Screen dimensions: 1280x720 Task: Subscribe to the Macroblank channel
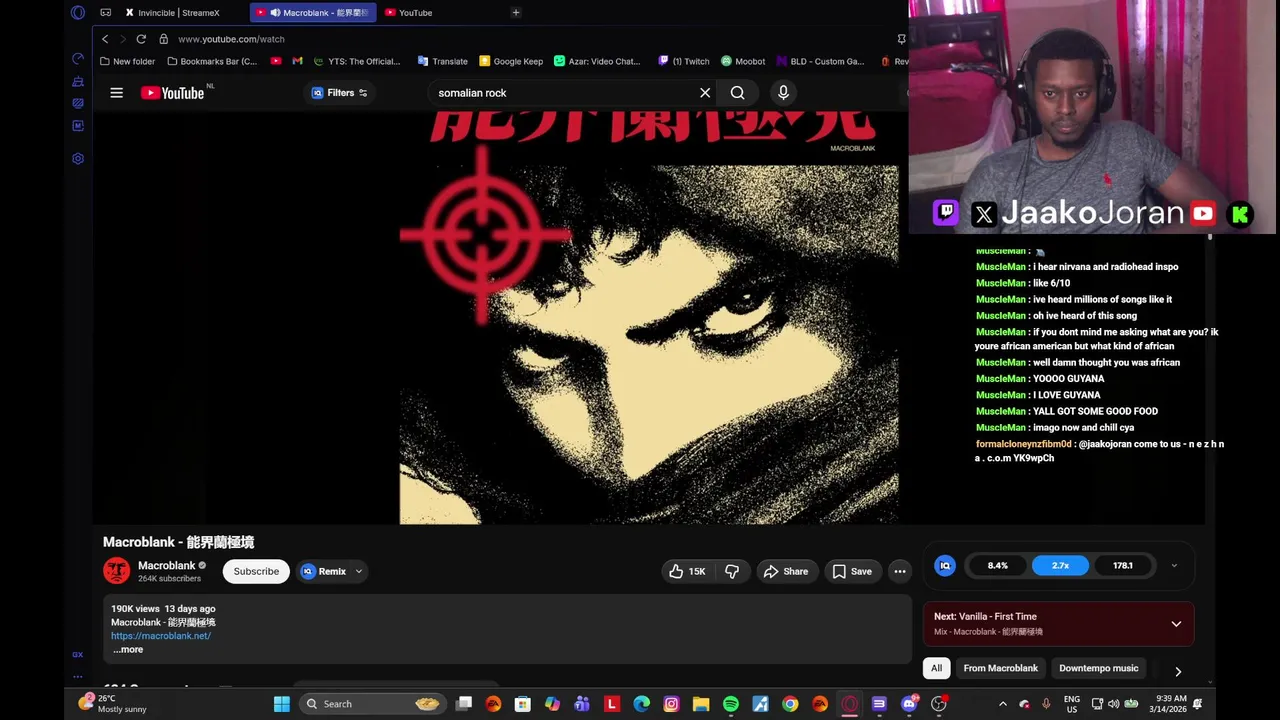click(256, 571)
